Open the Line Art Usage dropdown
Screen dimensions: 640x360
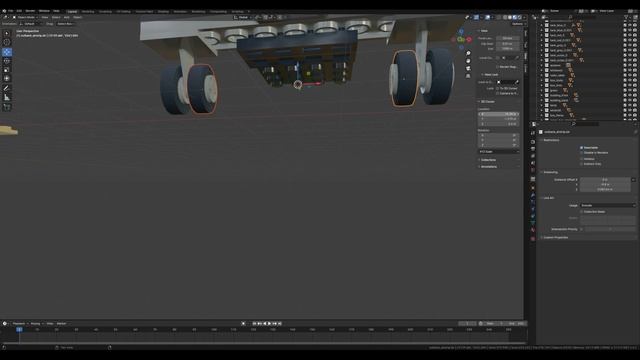pyautogui.click(x=607, y=205)
